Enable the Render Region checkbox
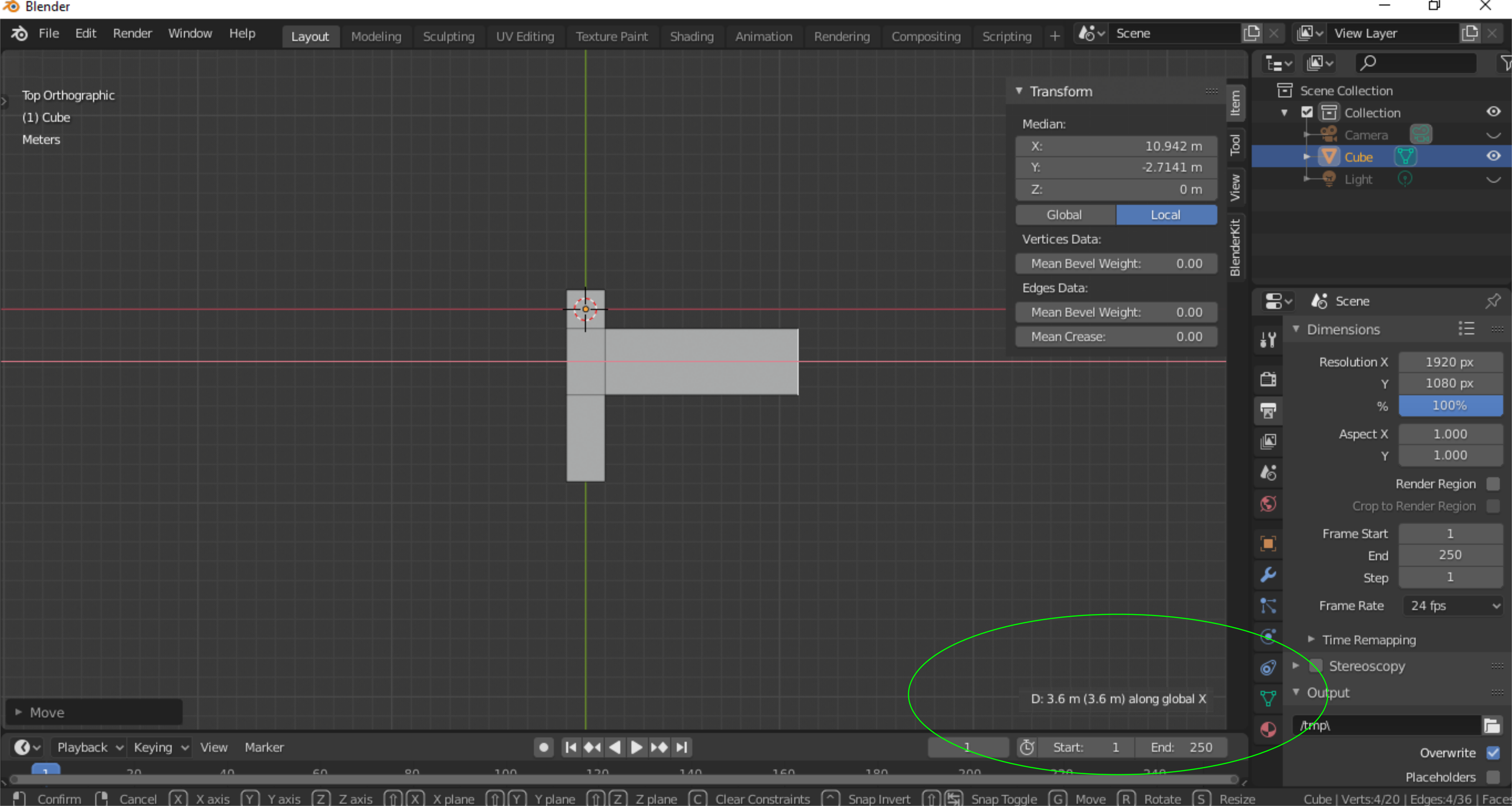The width and height of the screenshot is (1512, 806). pyautogui.click(x=1493, y=484)
